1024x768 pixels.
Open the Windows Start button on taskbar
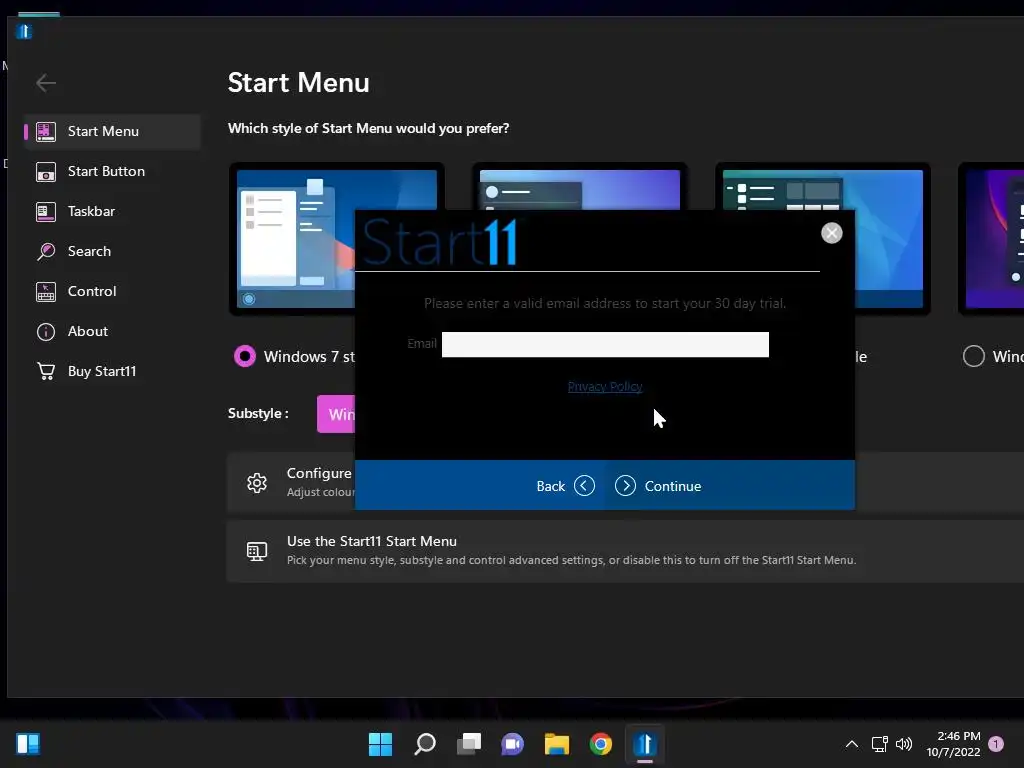click(x=380, y=744)
